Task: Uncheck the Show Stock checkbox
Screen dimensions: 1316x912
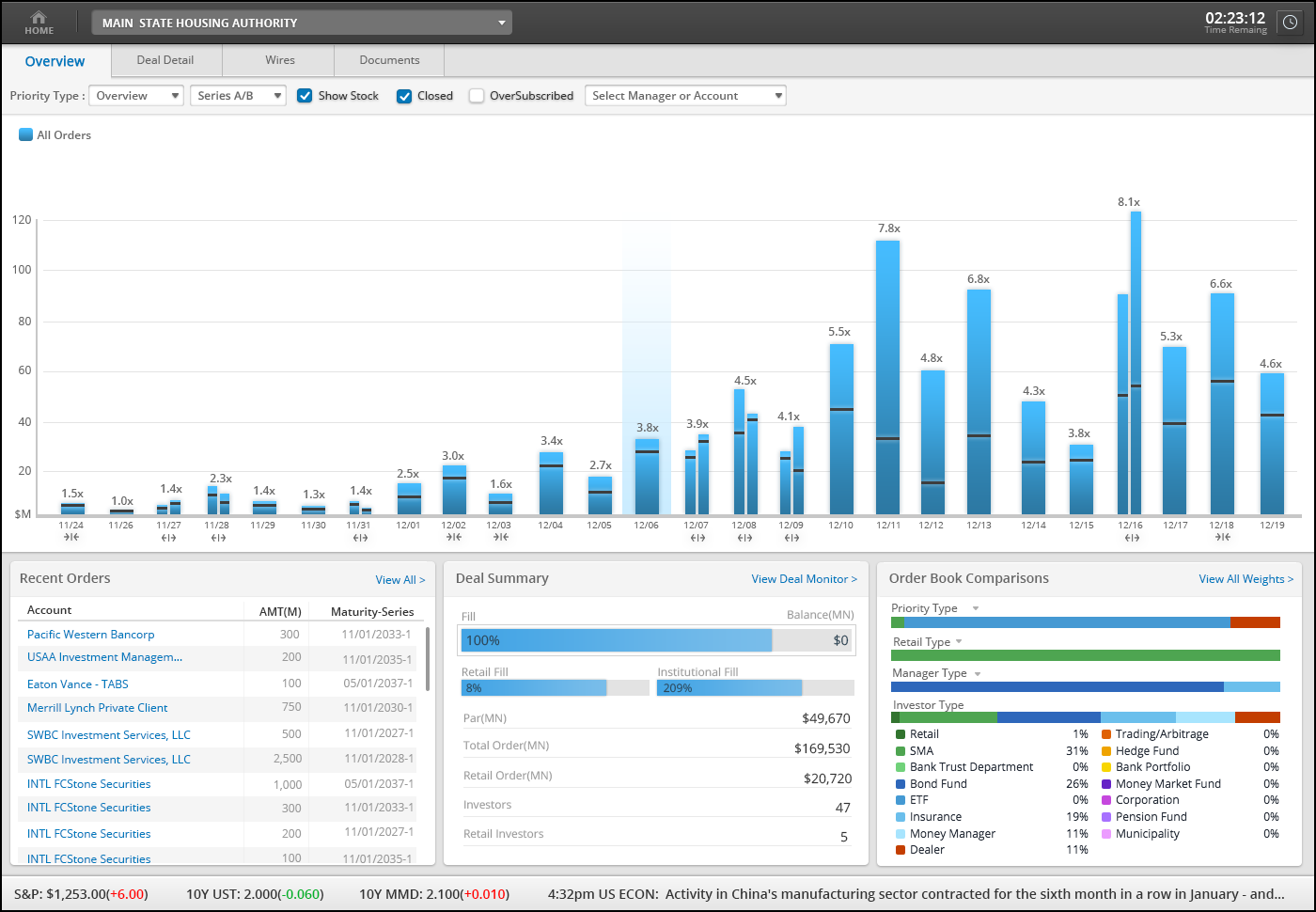Action: pyautogui.click(x=305, y=96)
